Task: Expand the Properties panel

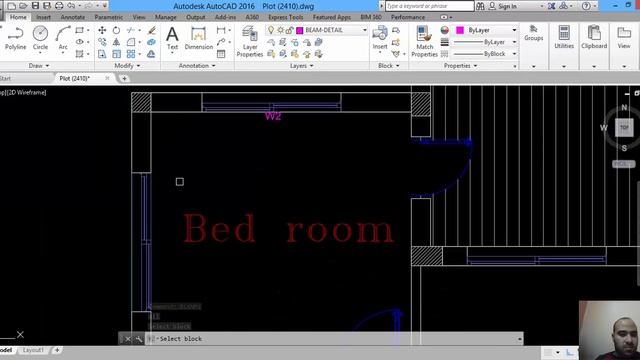Action: point(461,65)
